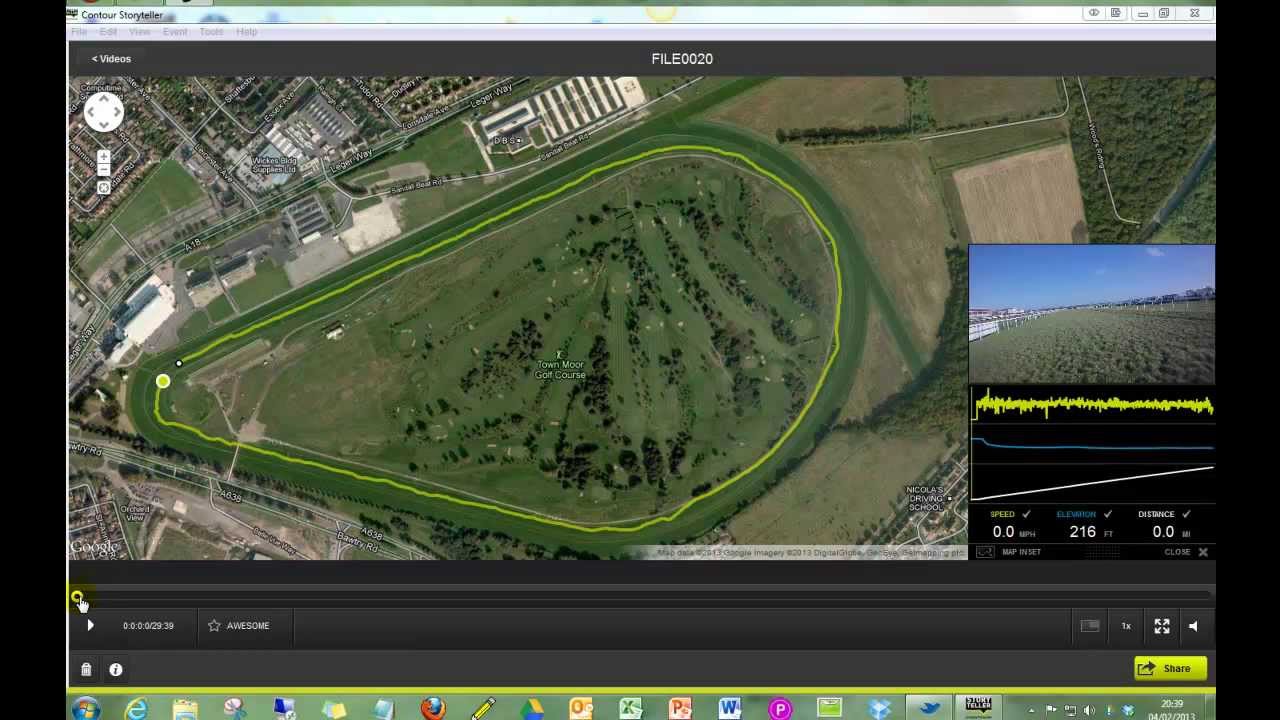Change the 1x playback speed
Screen dimensions: 1280x720
(x=1126, y=626)
